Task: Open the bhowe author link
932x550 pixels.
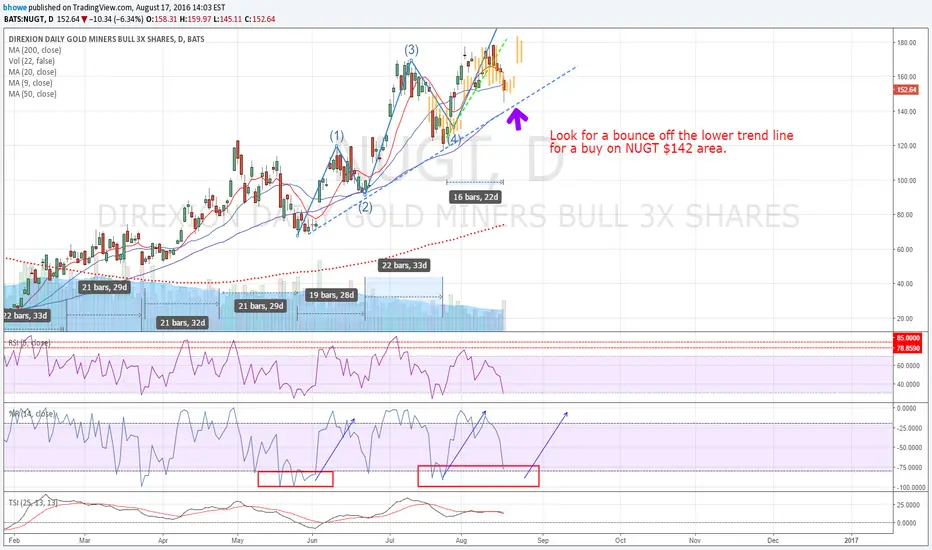Action: [x=15, y=8]
